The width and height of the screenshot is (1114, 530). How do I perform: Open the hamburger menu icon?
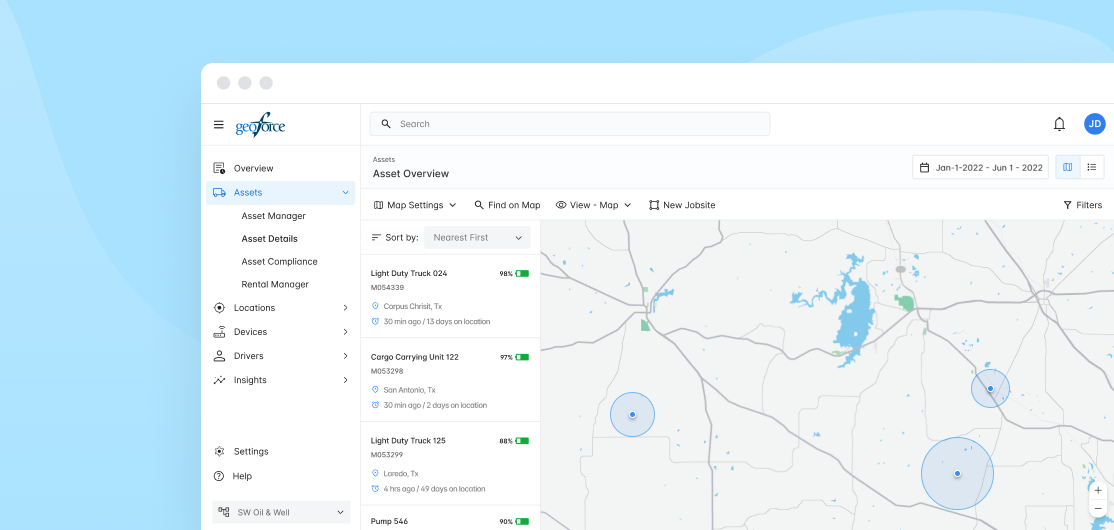click(x=218, y=125)
